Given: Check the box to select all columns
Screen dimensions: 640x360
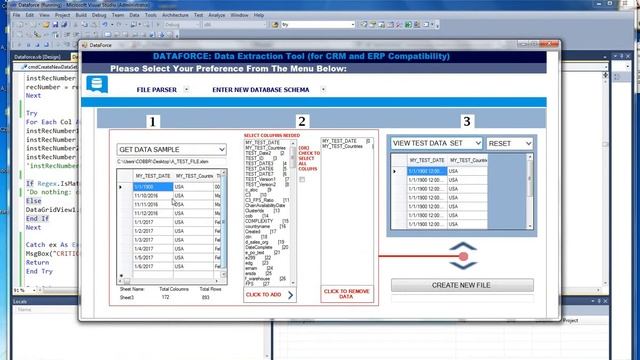Looking at the screenshot, I should tap(302, 180).
